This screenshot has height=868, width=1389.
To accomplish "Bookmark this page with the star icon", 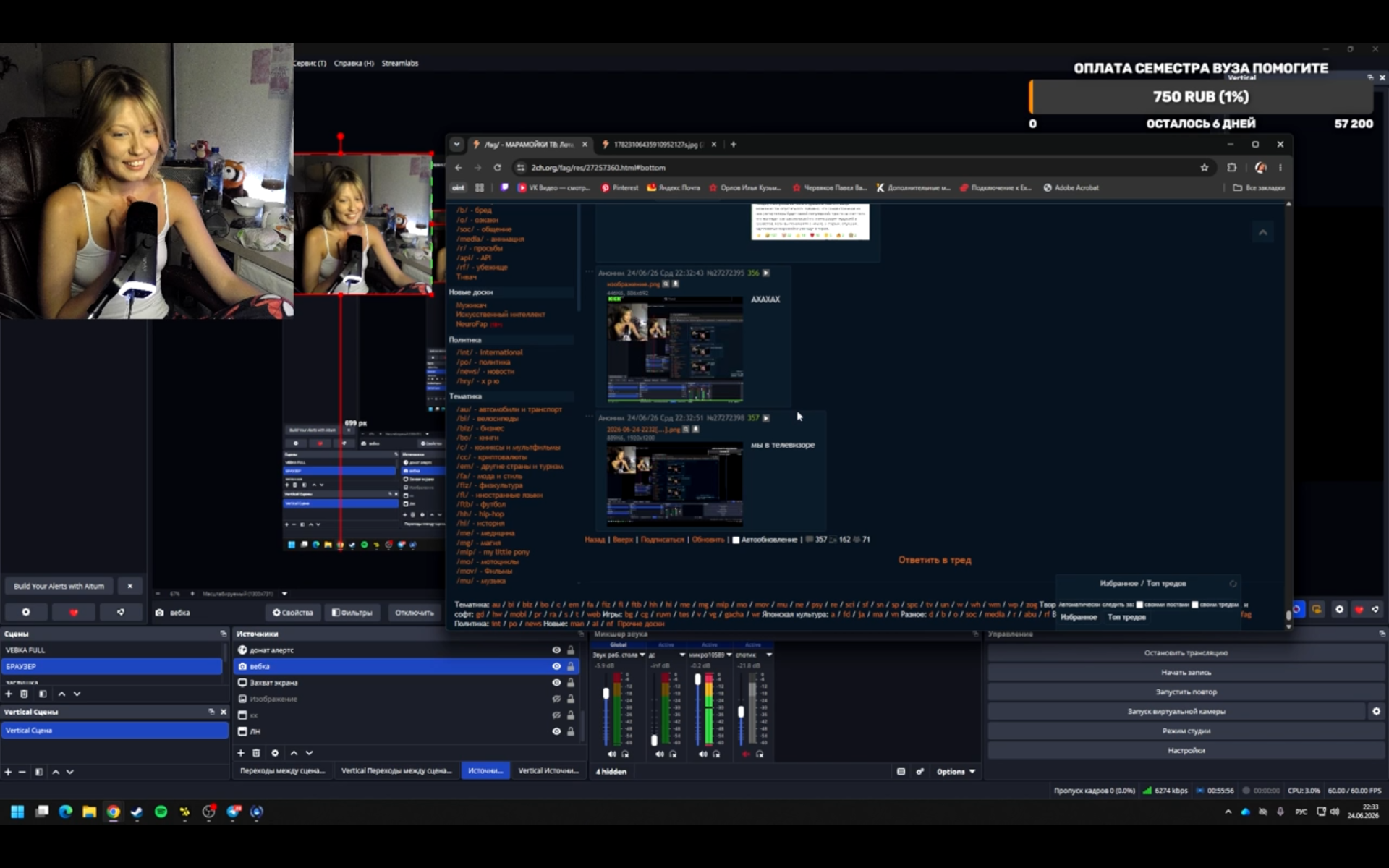I will coord(1205,167).
